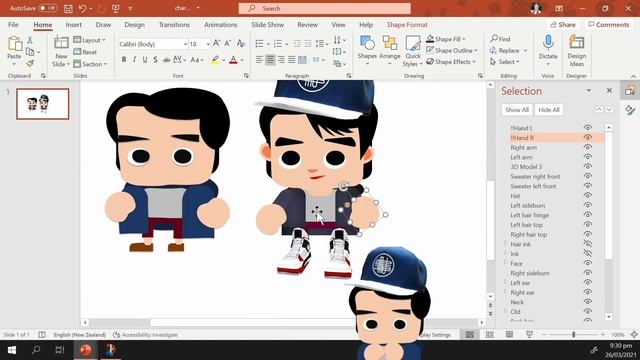This screenshot has width=640, height=360.
Task: Click the Show All button
Action: (517, 110)
